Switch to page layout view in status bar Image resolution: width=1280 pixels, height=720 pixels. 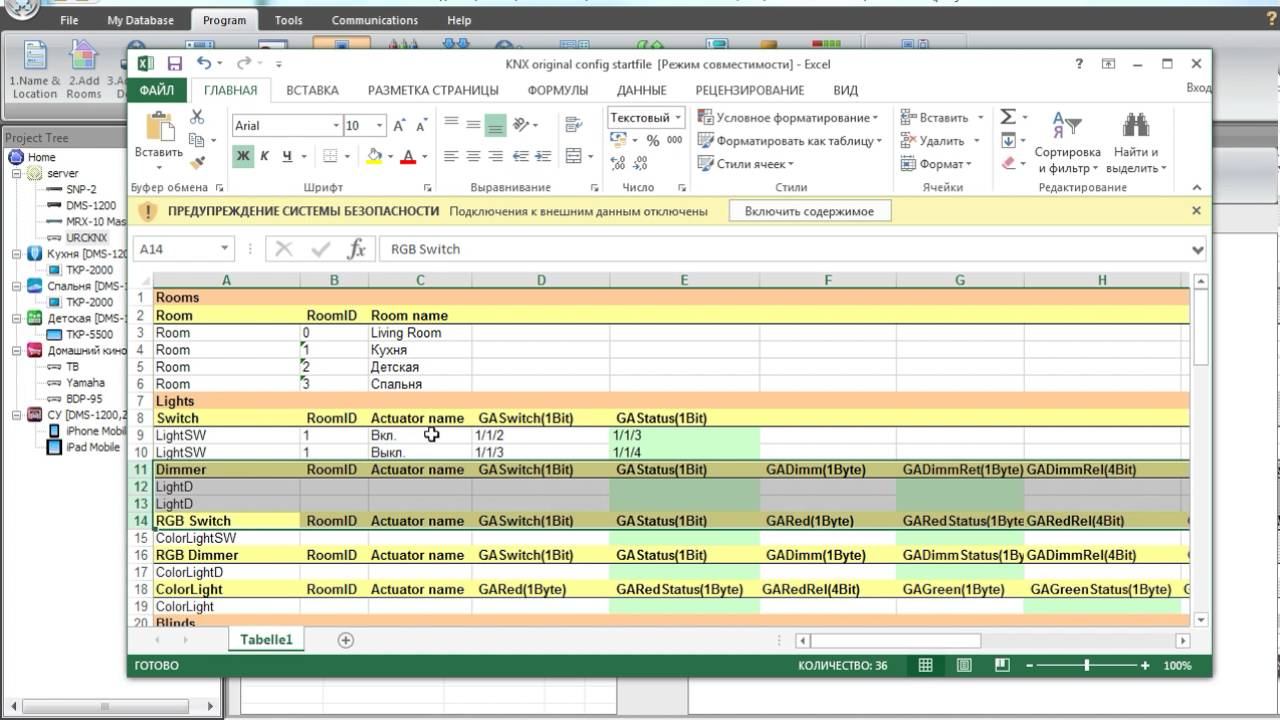coord(964,665)
